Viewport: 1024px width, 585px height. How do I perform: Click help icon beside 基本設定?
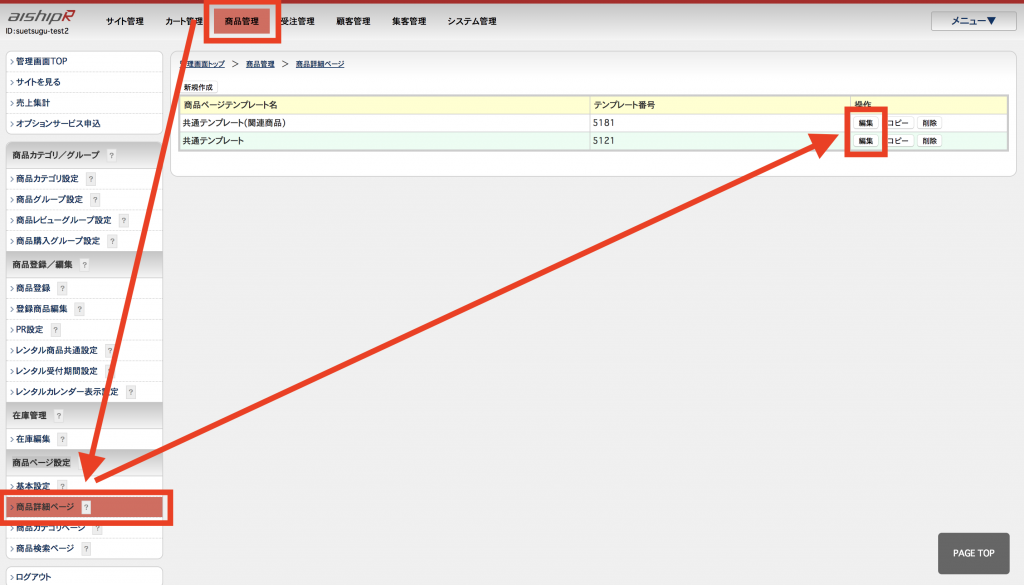[x=62, y=486]
